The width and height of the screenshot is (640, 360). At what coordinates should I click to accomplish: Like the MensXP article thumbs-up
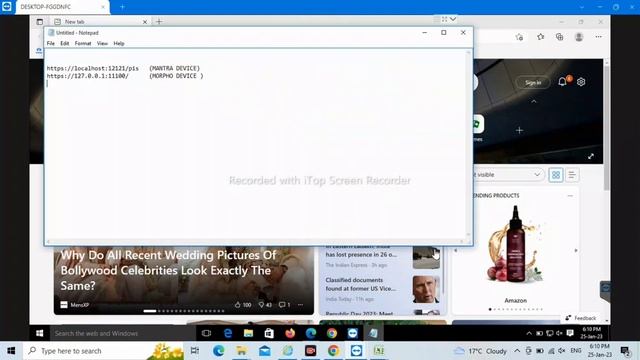pyautogui.click(x=243, y=305)
